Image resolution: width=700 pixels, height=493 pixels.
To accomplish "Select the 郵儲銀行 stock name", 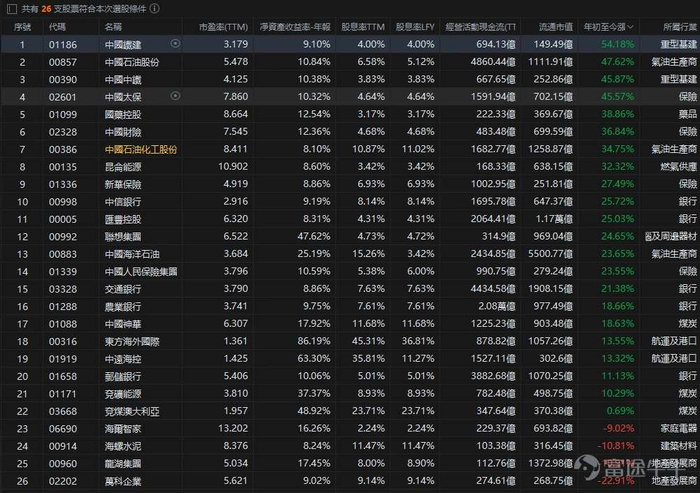I will [123, 376].
